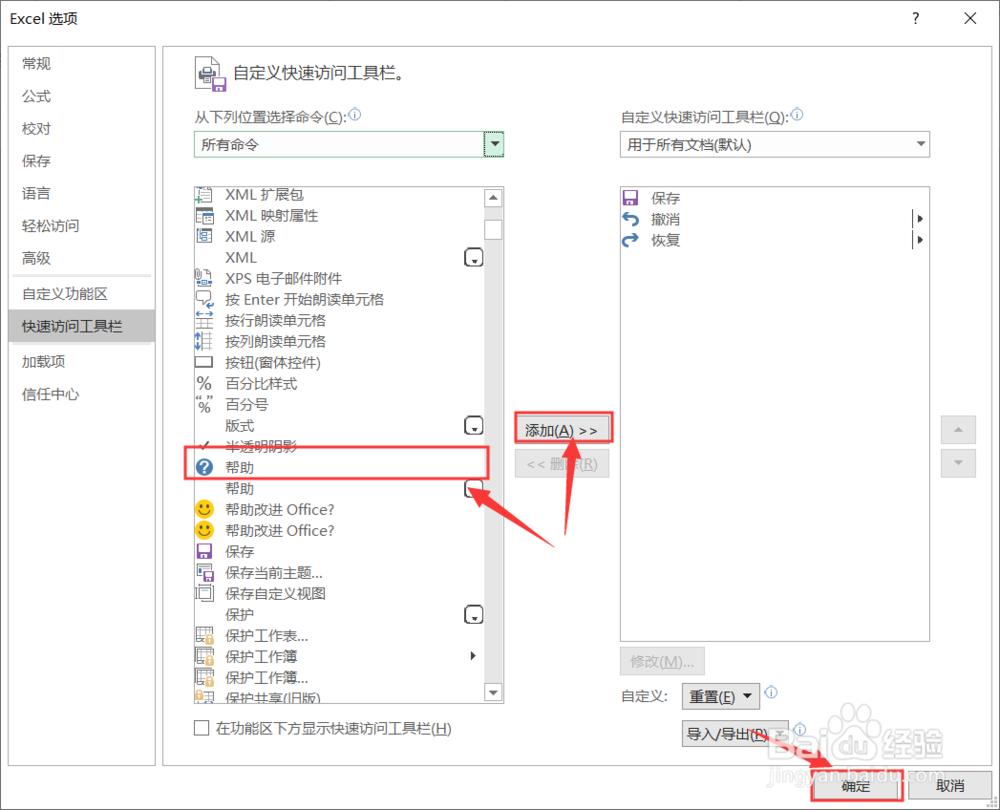Click info icon next to 重置 button
This screenshot has height=810, width=1000.
(771, 692)
